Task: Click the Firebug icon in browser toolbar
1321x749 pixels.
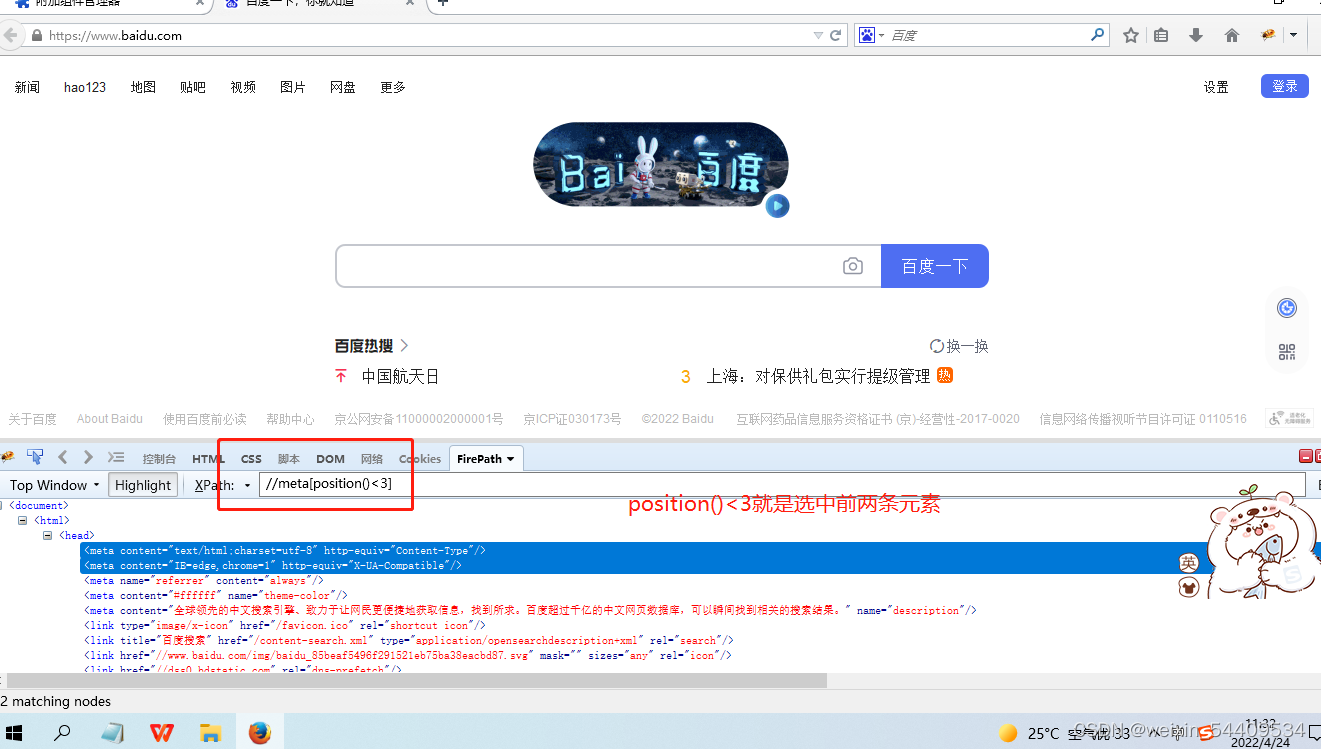Action: point(1268,35)
